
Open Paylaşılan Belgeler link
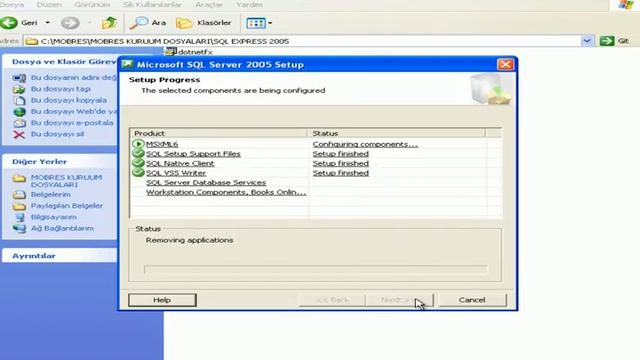[67, 206]
